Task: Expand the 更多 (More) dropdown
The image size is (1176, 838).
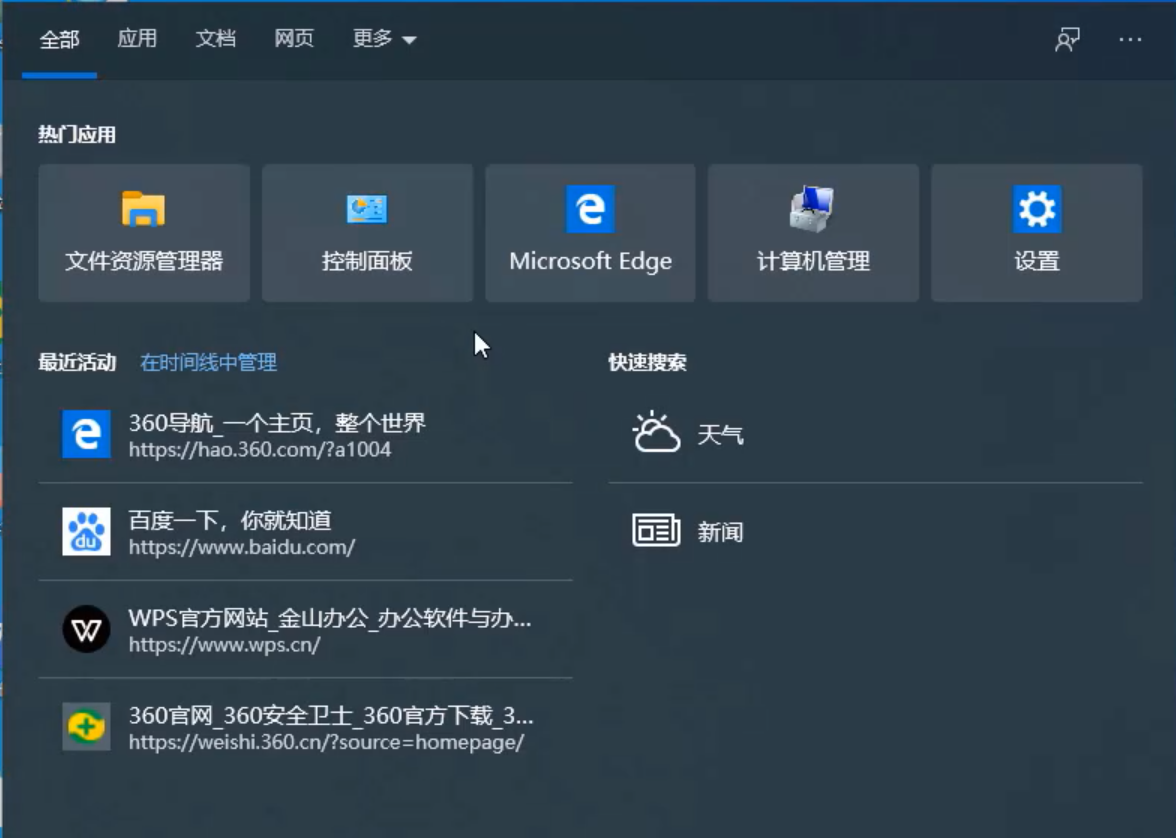Action: pyautogui.click(x=384, y=40)
